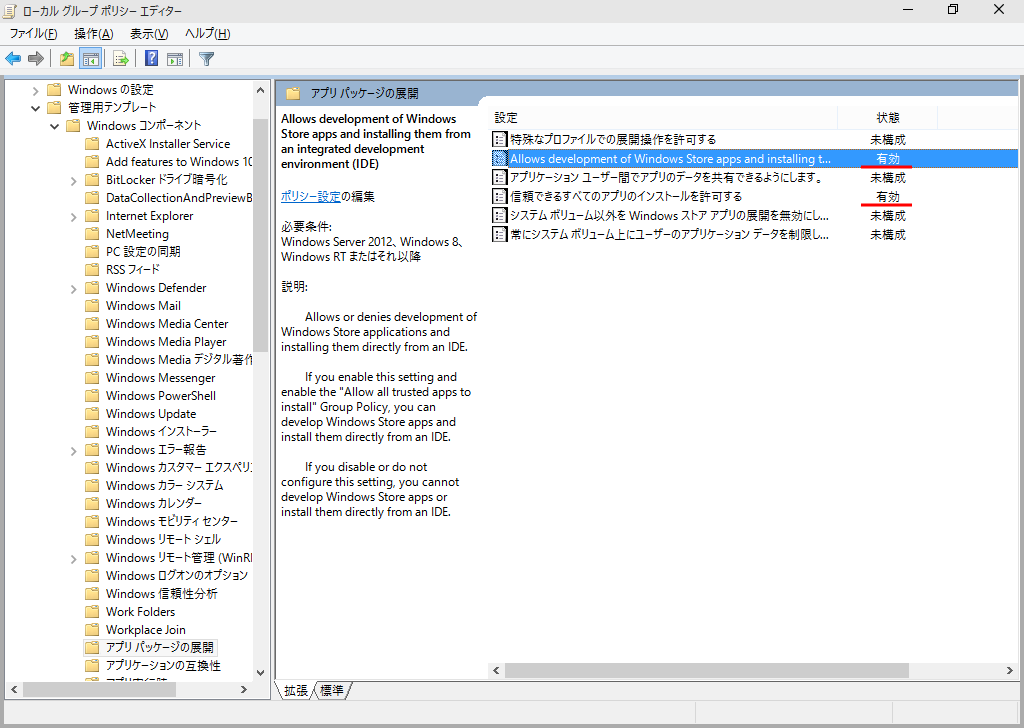Select policy アプリケーション ユーザー間でアプリのデータを共有
The image size is (1024, 728).
pyautogui.click(x=665, y=178)
